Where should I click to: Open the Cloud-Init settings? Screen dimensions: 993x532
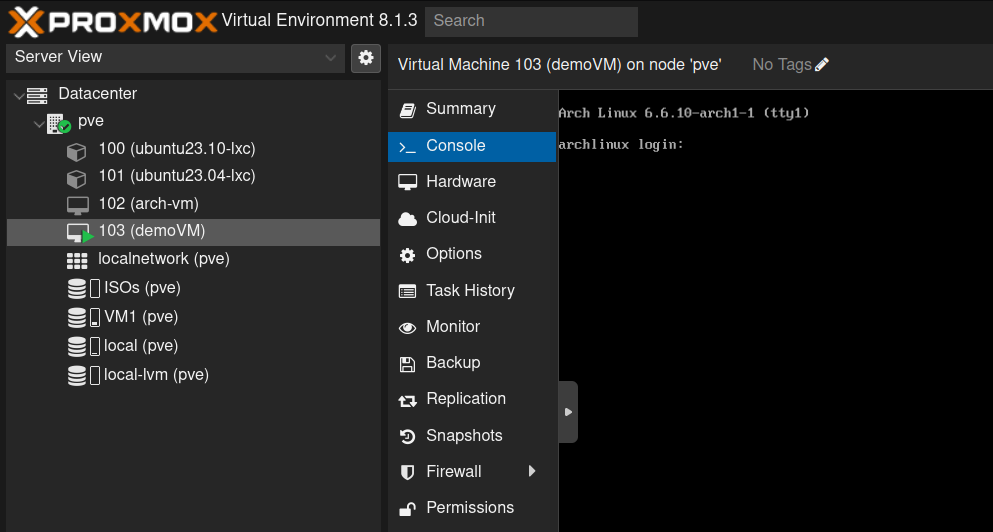460,218
